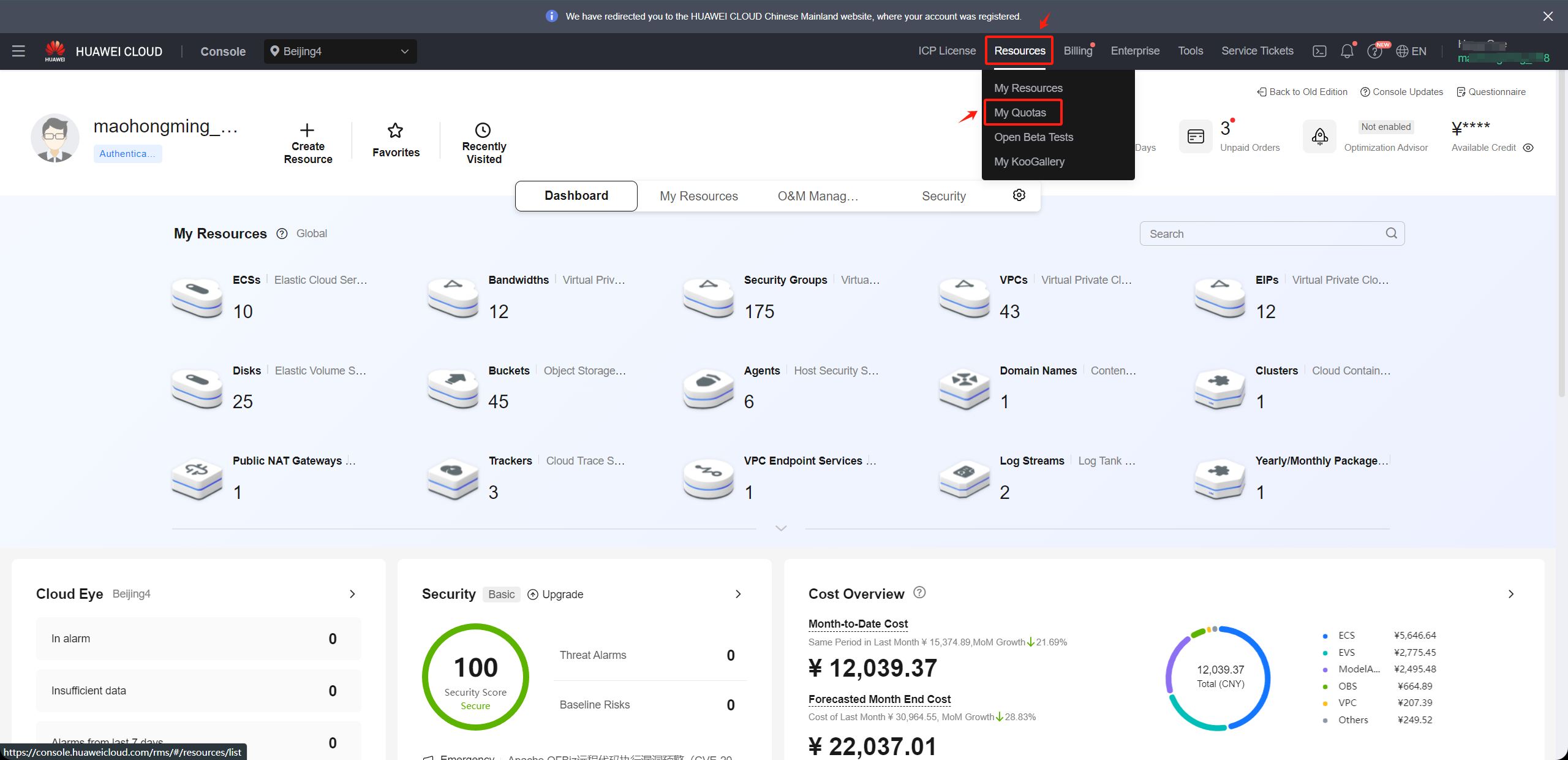Screen dimensions: 1568x760
Task: Select the Security tab
Action: point(944,196)
